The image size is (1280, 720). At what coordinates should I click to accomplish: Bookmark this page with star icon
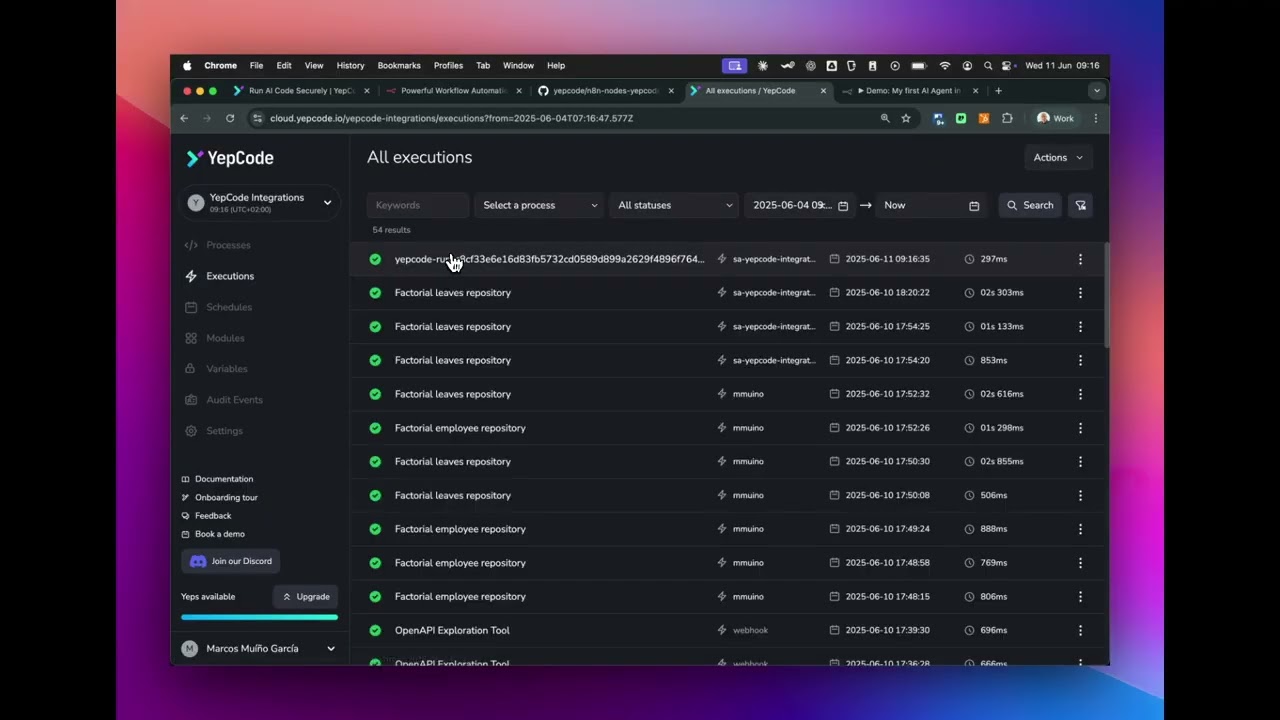pyautogui.click(x=906, y=118)
